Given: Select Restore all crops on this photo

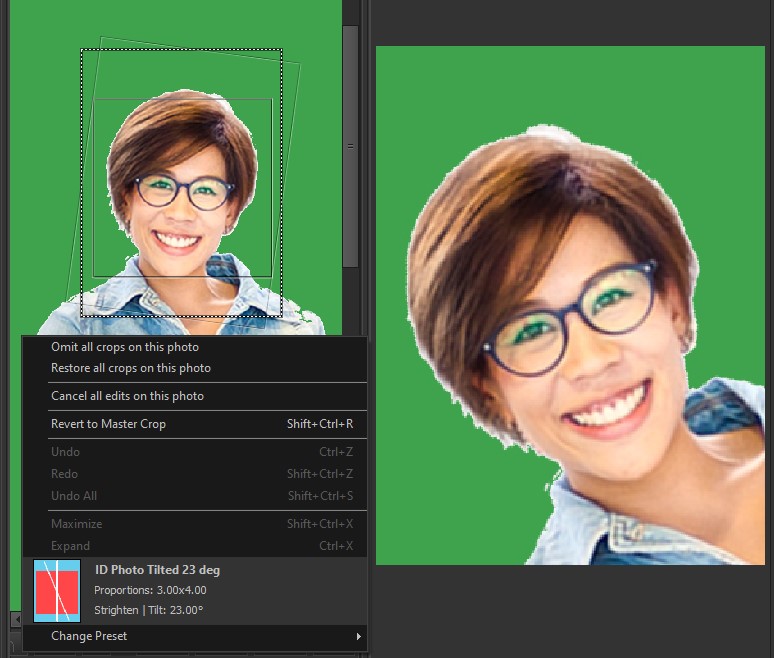Looking at the screenshot, I should (131, 368).
